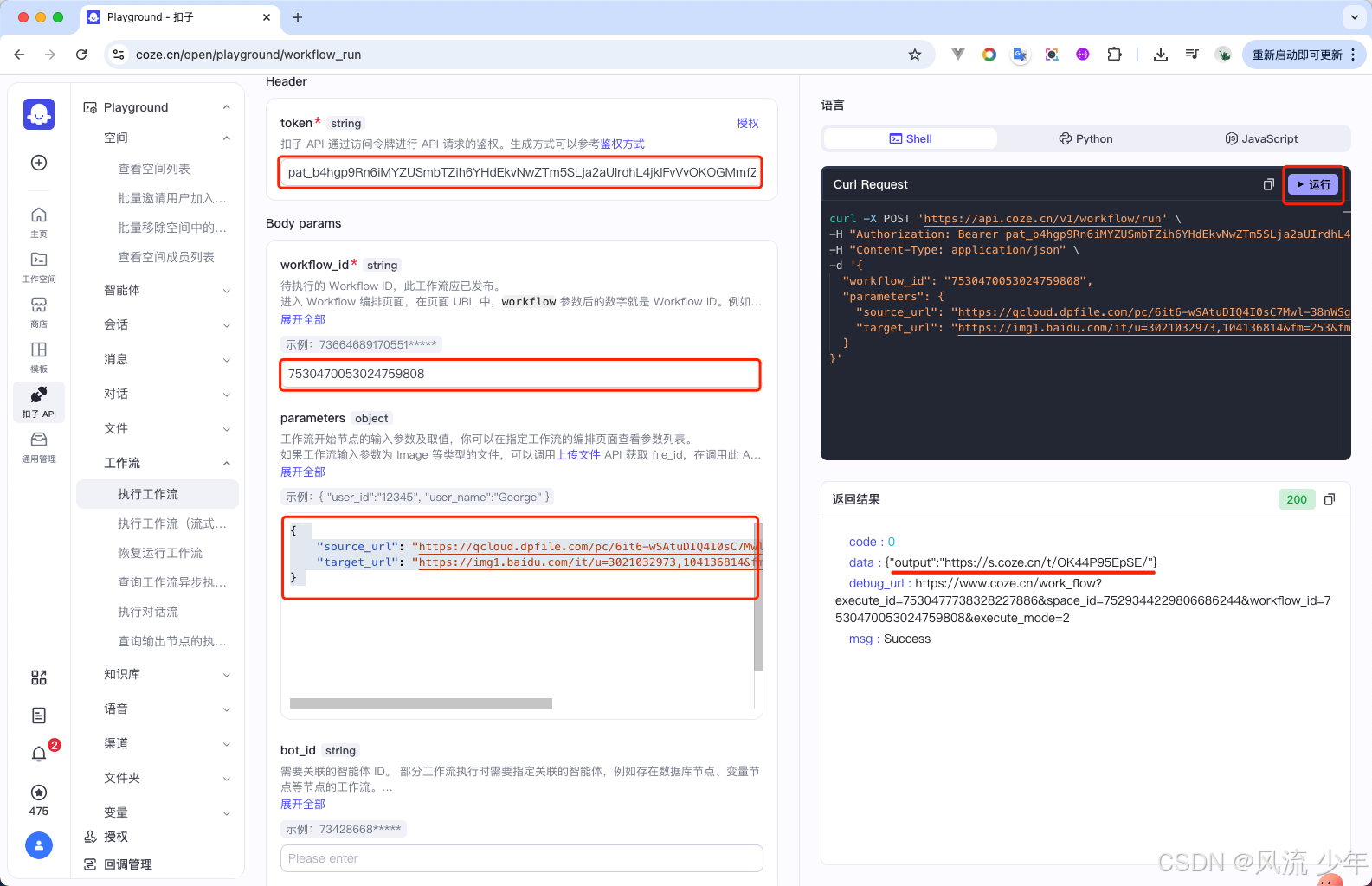The image size is (1372, 886).
Task: Reload the browser page
Action: (x=81, y=55)
